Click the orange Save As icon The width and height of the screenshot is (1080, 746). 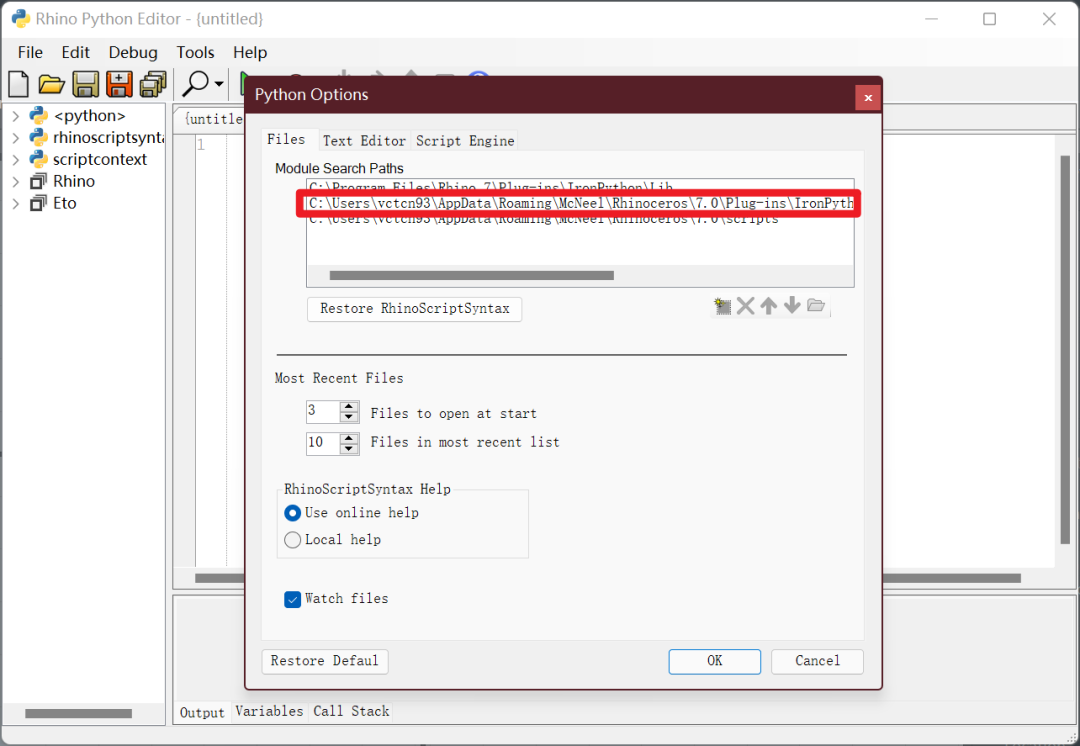(119, 84)
